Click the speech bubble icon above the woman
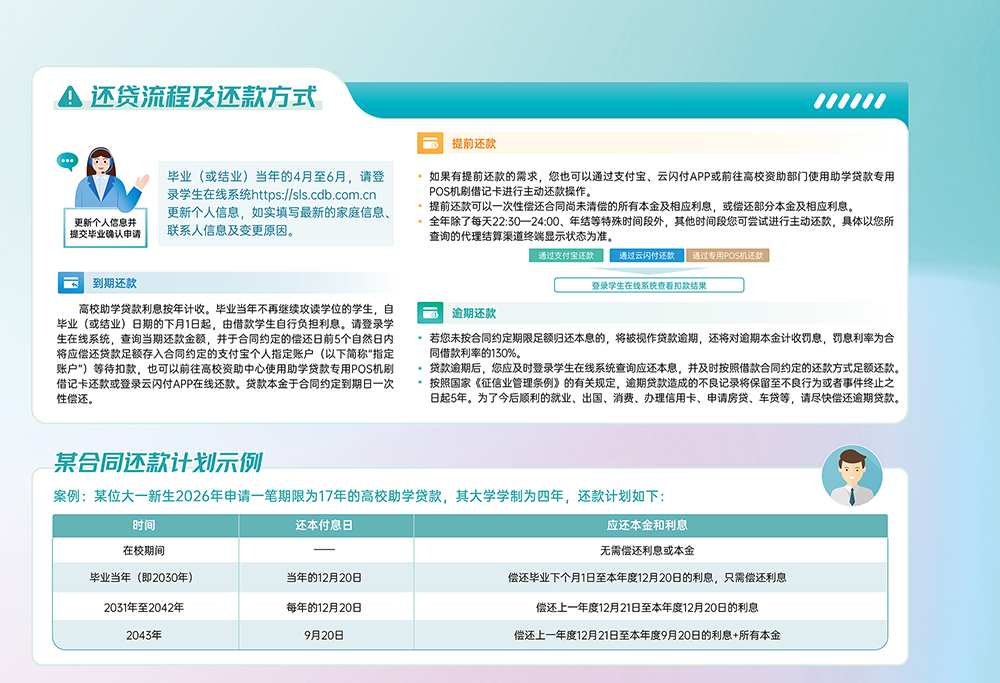 pyautogui.click(x=68, y=161)
